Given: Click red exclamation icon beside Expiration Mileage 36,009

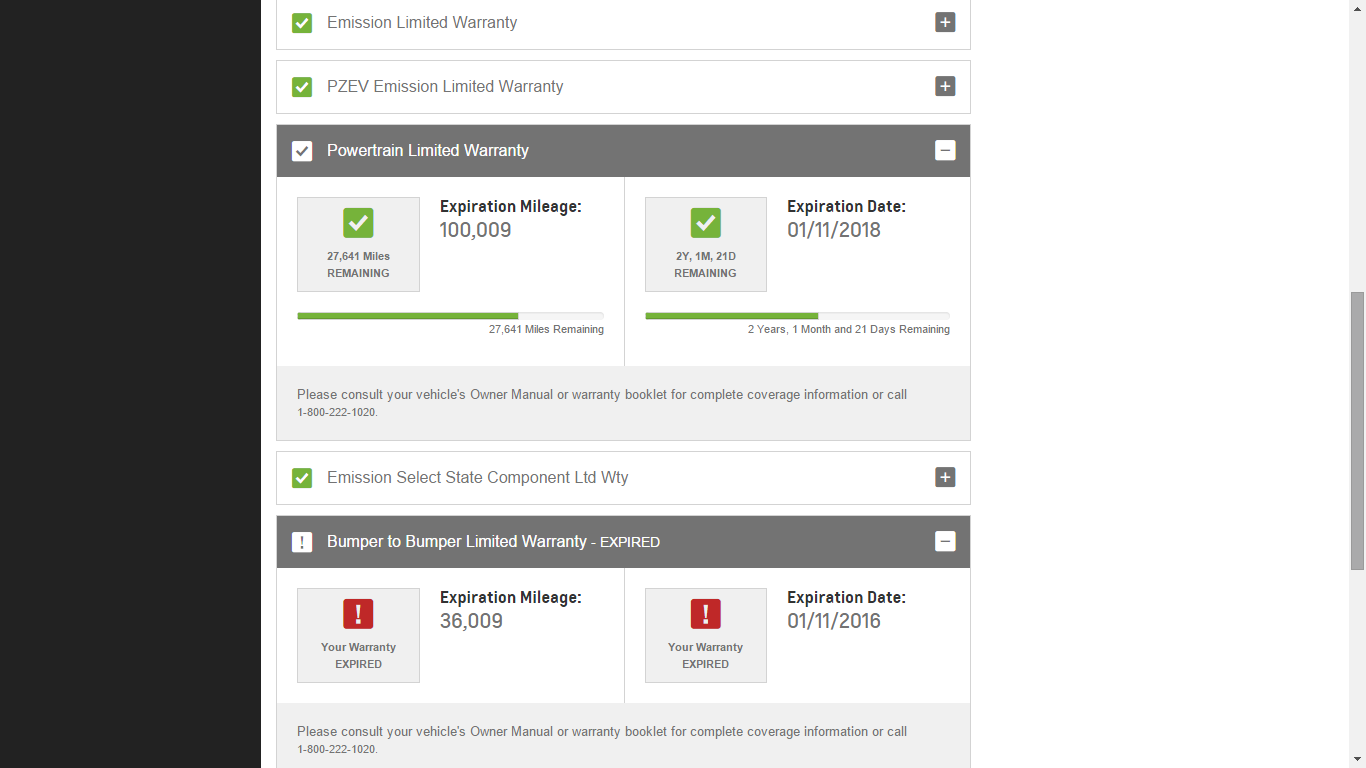Looking at the screenshot, I should coord(358,613).
